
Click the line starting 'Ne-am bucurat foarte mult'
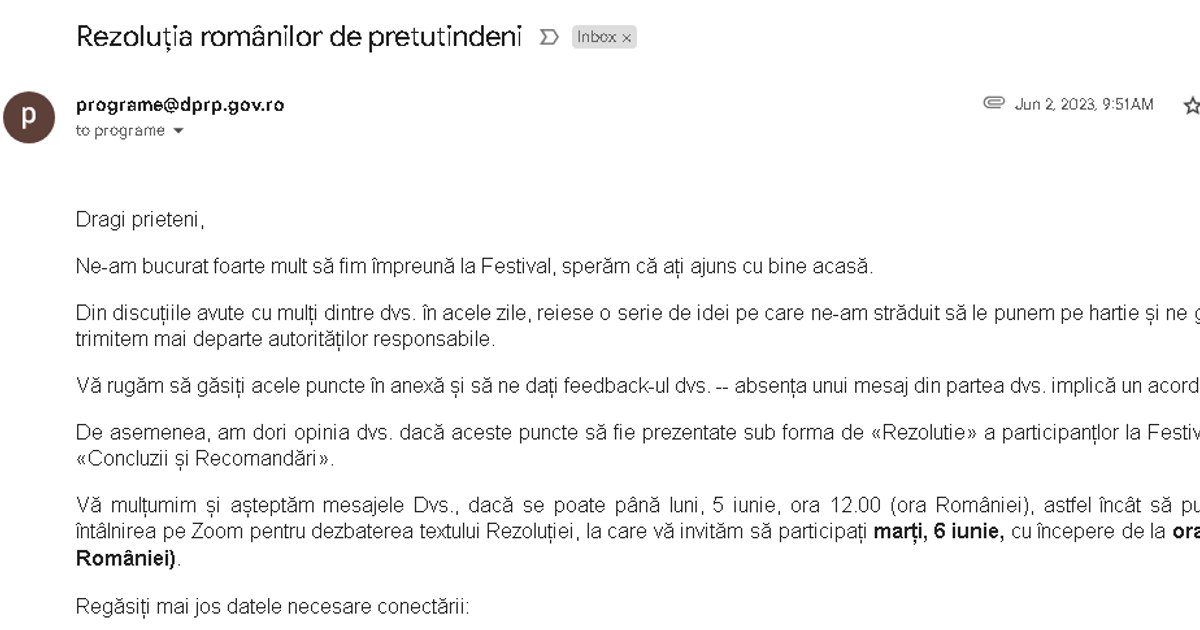tap(475, 267)
